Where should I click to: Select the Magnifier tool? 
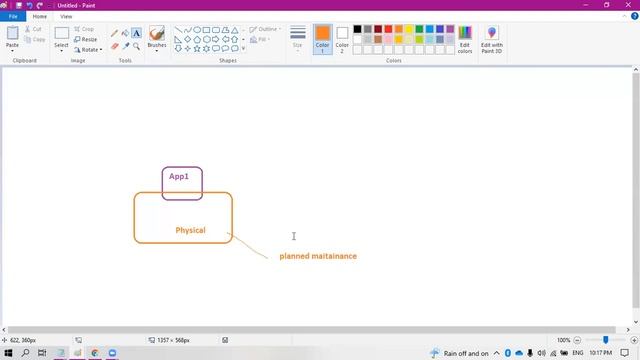pos(136,46)
